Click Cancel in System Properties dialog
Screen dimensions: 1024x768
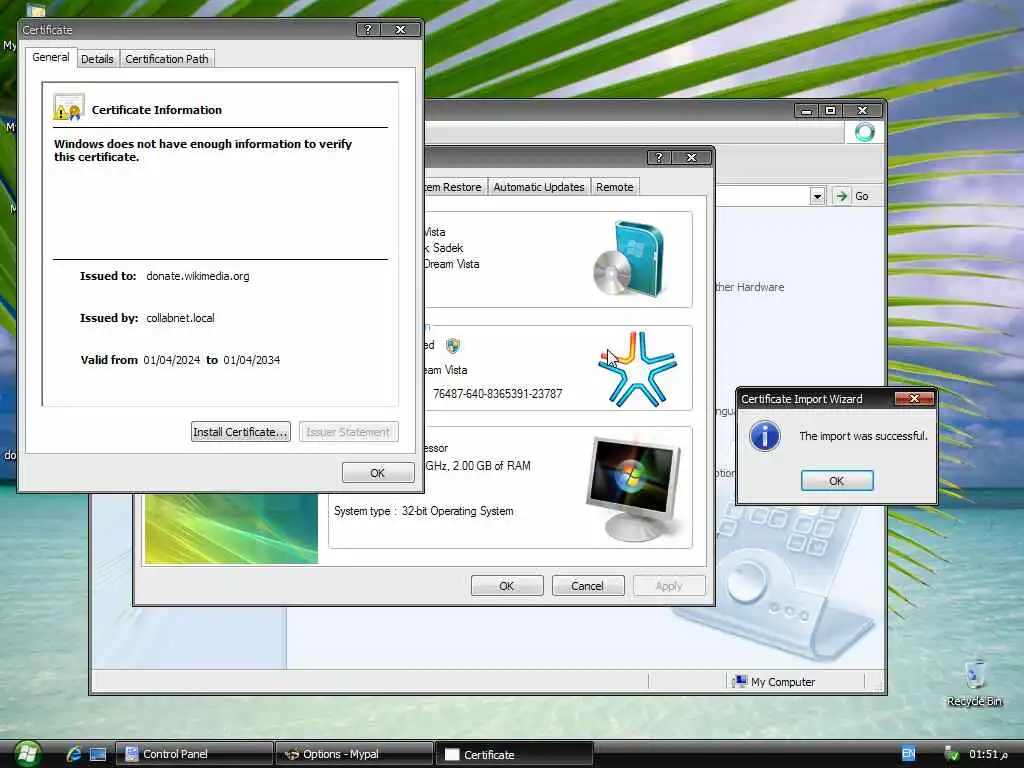click(x=588, y=586)
